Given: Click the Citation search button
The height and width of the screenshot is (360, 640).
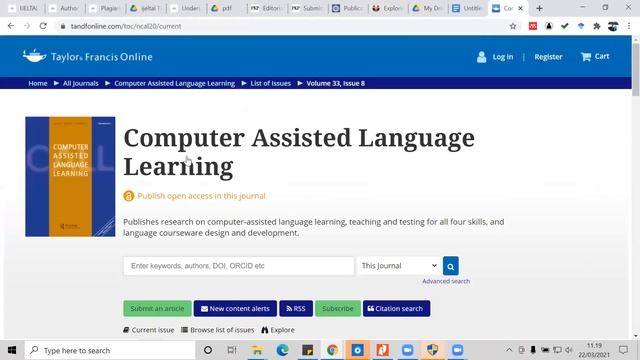Looking at the screenshot, I should coord(396,309).
